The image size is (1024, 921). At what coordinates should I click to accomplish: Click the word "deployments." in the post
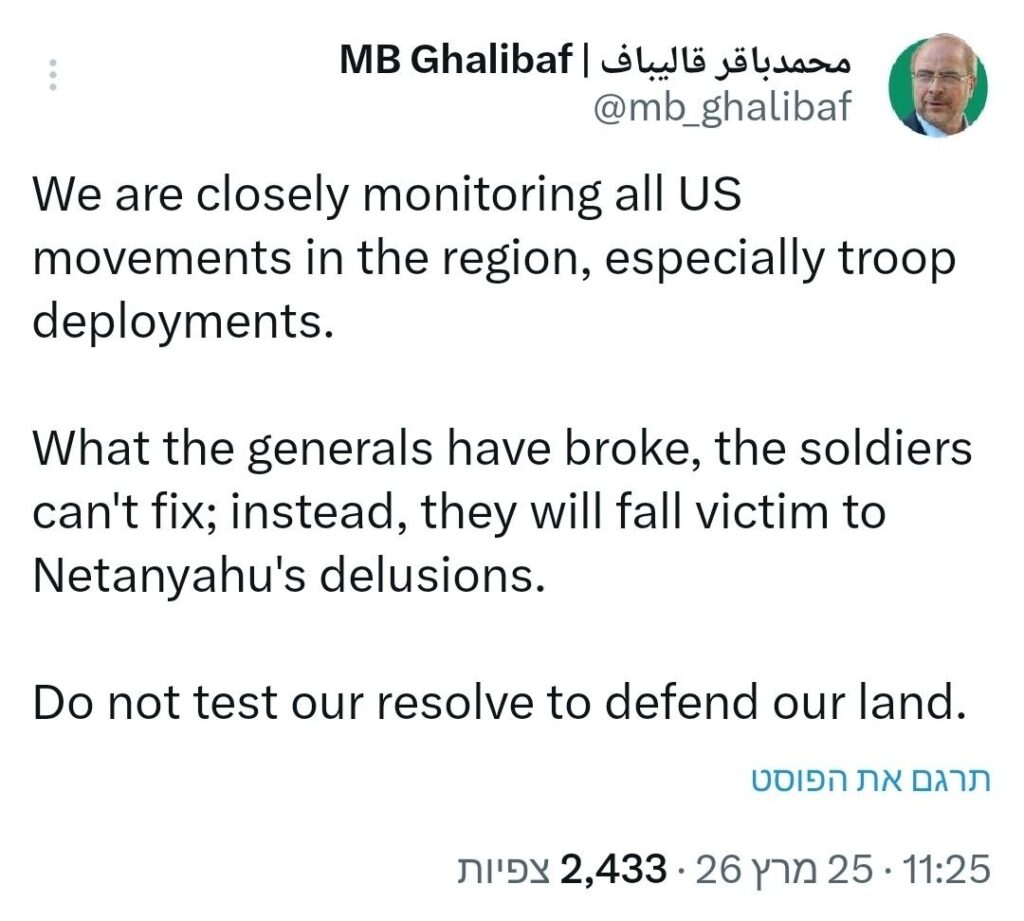click(x=181, y=325)
